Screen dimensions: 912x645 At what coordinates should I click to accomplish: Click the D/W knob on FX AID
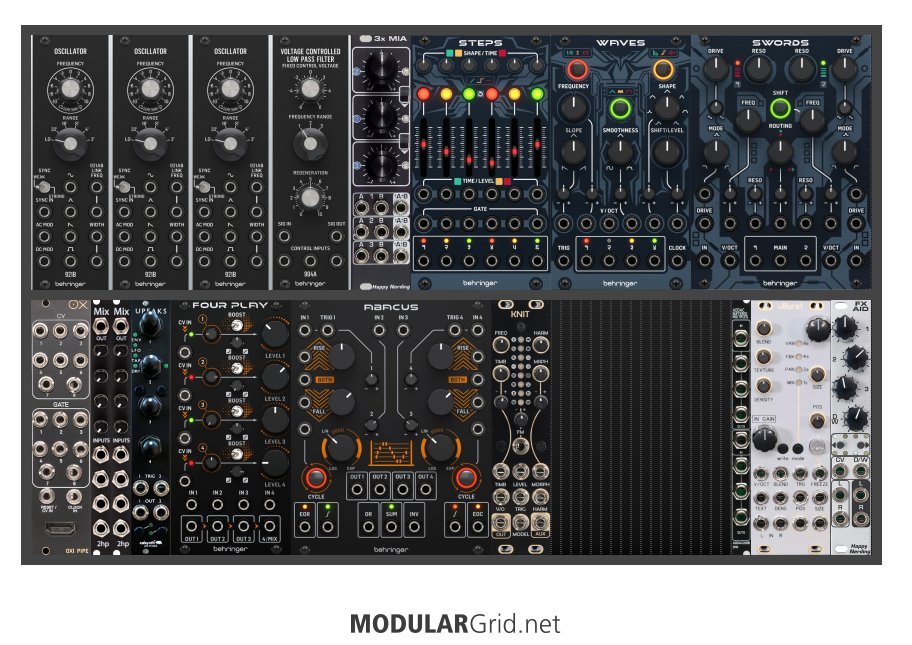[856, 417]
